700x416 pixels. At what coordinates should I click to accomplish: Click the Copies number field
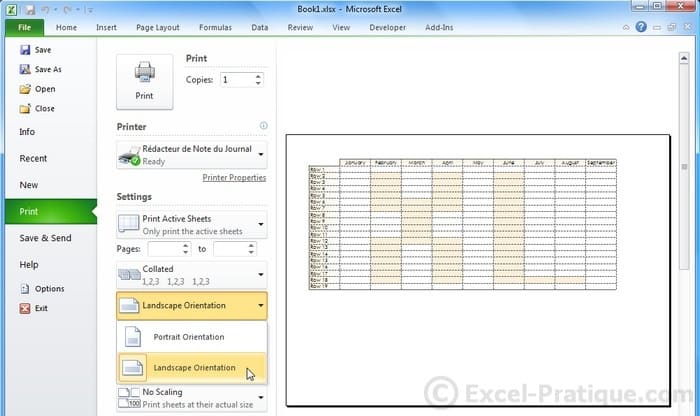[237, 80]
